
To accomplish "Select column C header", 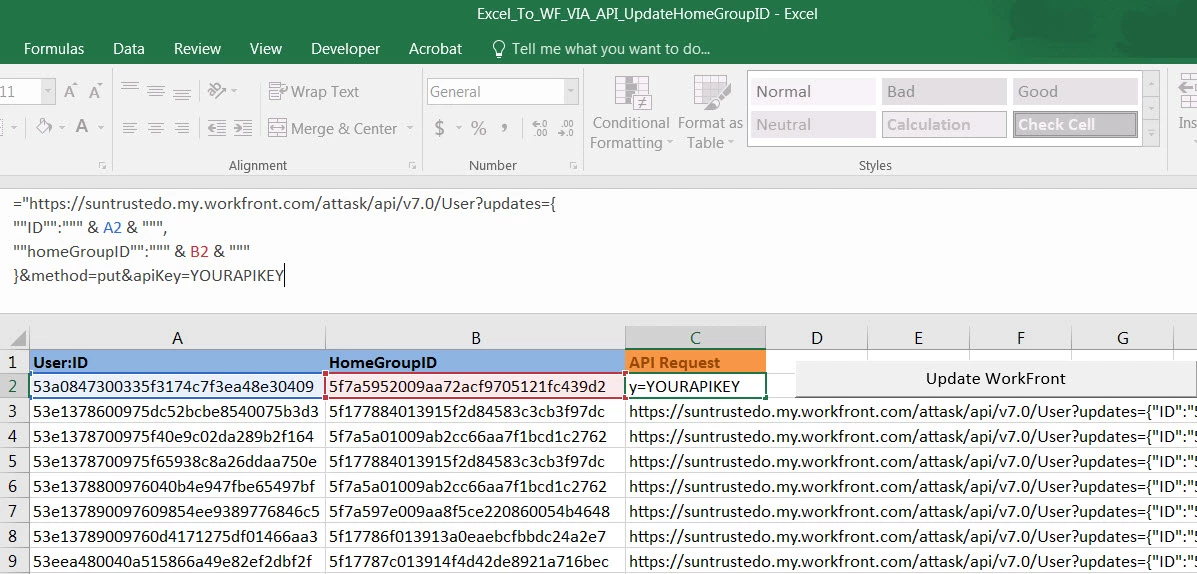I will [695, 338].
